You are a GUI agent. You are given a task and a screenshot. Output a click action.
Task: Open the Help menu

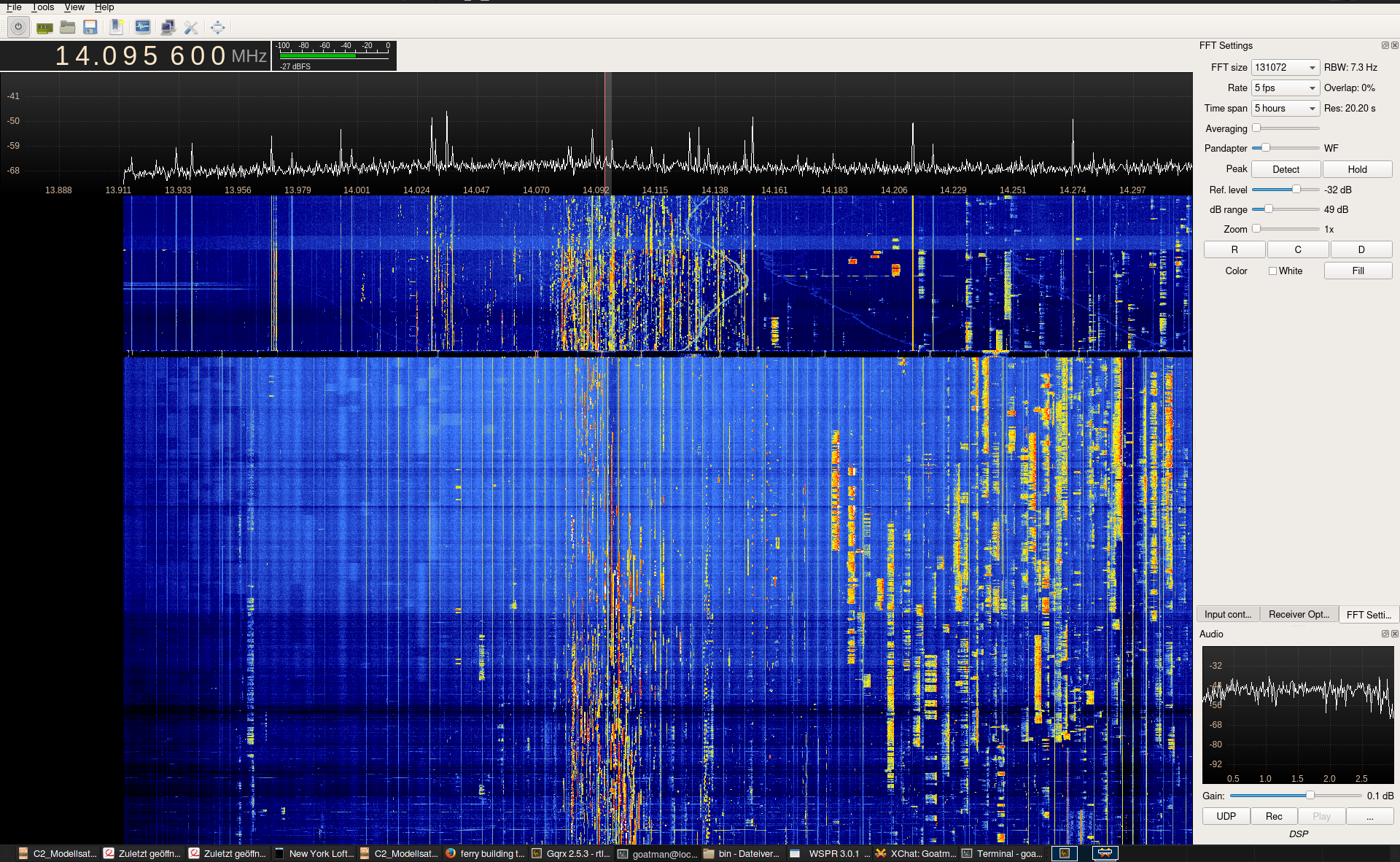pos(104,7)
